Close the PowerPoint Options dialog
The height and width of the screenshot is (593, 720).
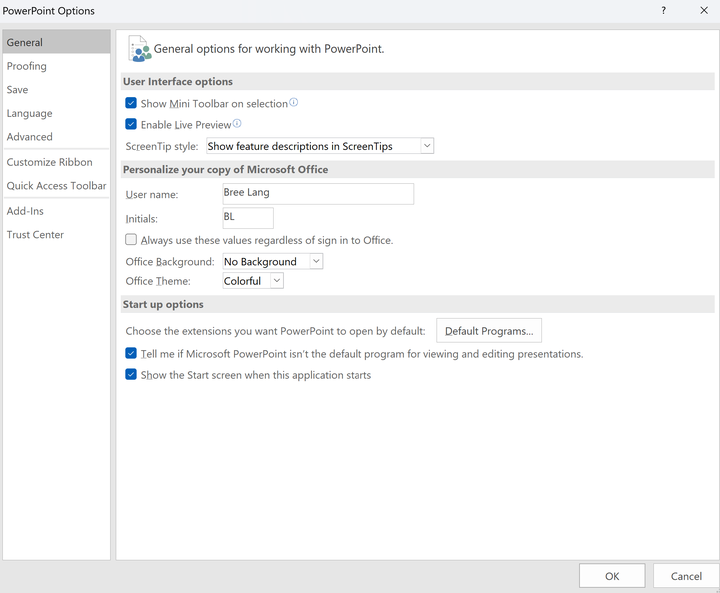[x=704, y=11]
